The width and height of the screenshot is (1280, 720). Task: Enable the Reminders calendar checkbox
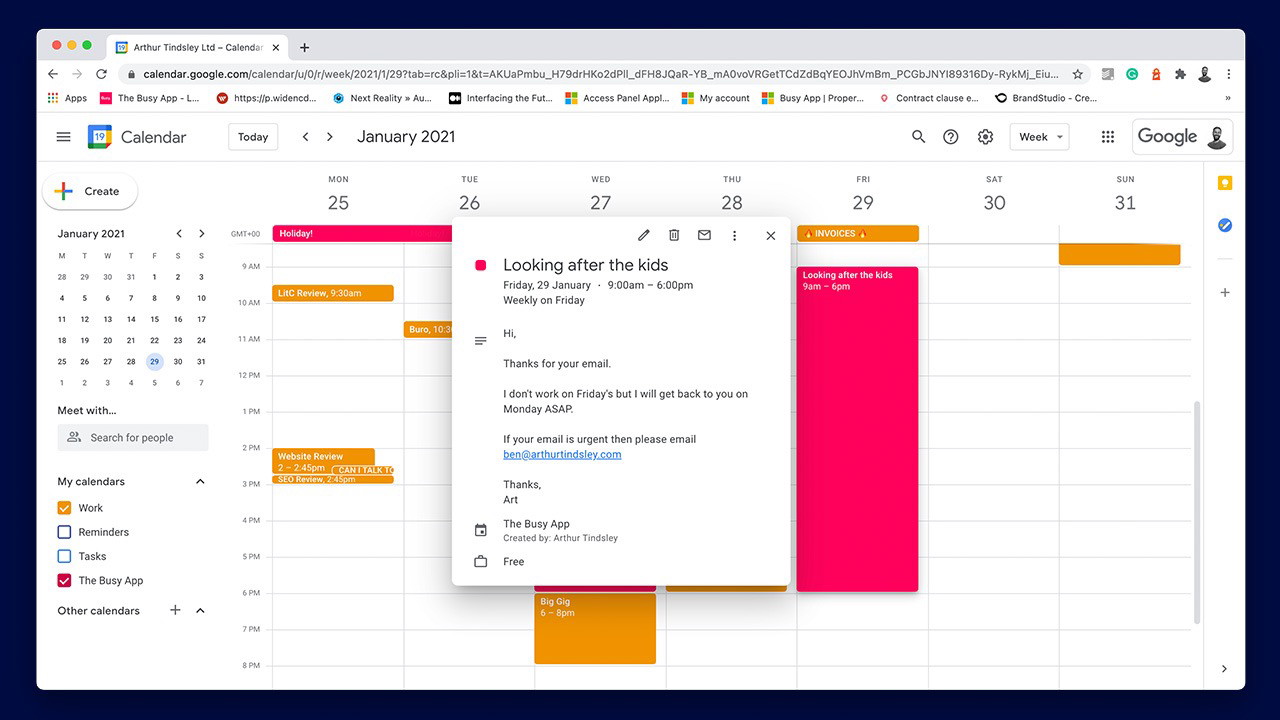pos(65,532)
